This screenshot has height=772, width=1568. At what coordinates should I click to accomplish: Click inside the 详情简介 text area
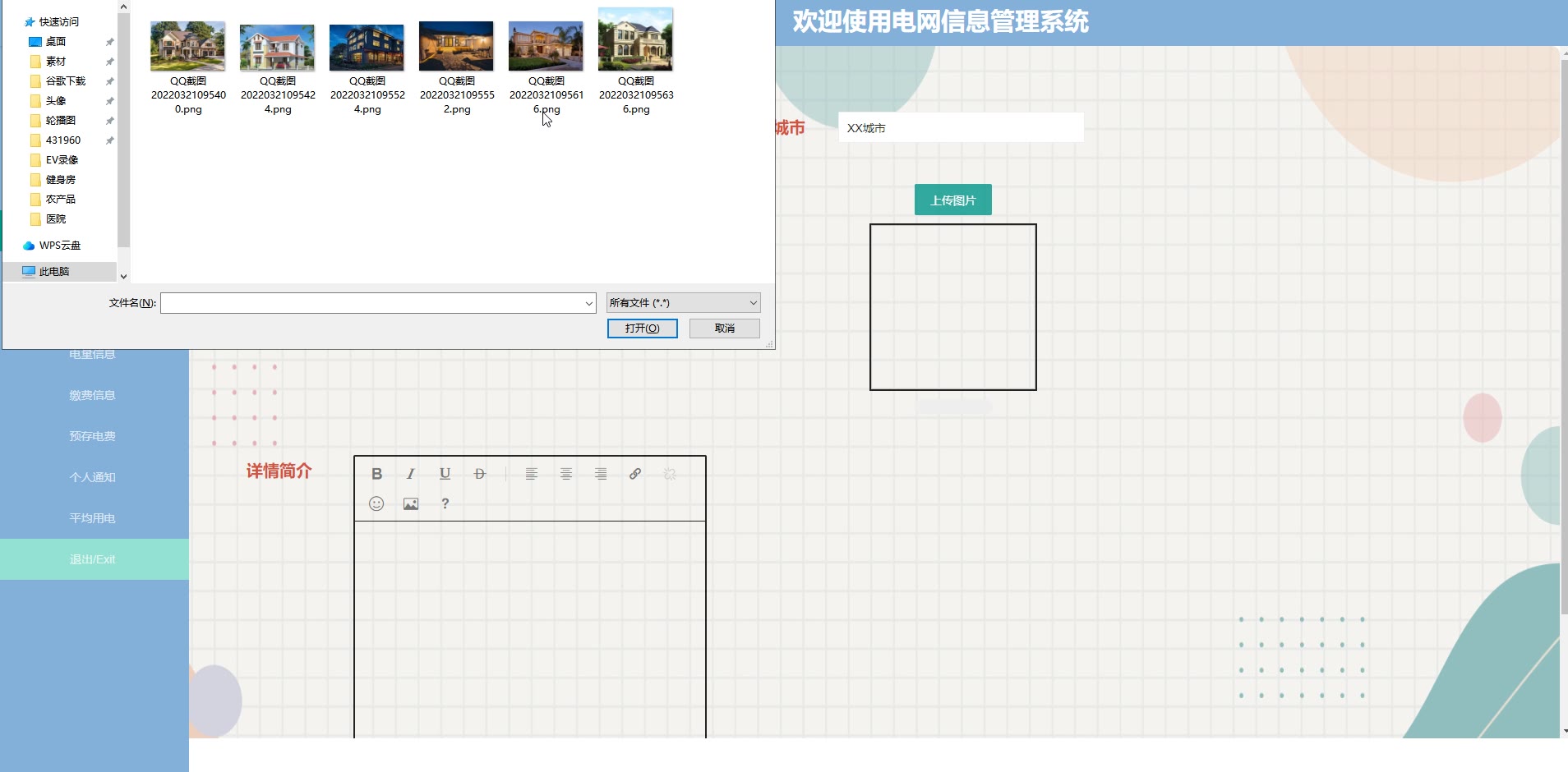point(530,629)
